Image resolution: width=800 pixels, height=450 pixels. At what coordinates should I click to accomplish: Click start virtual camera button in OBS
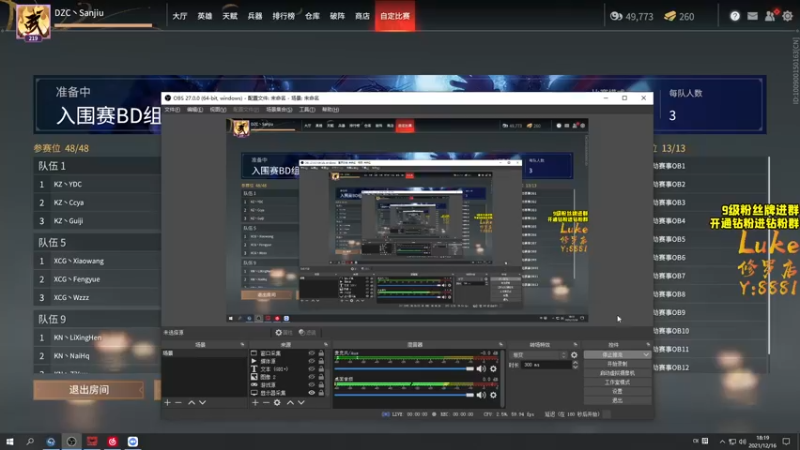(617, 373)
